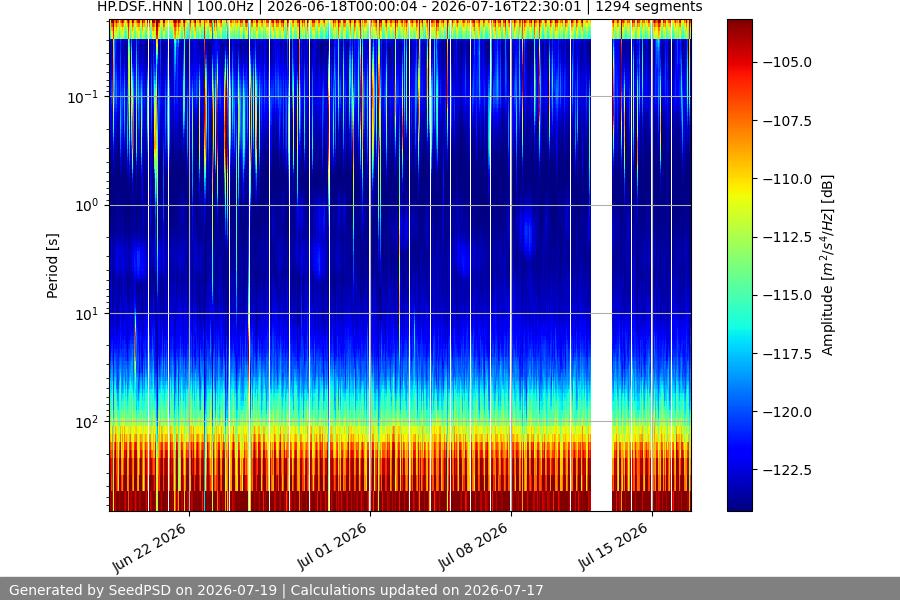Select the Jun 22 2026 date label
Viewport: 900px width, 600px height.
tap(149, 548)
